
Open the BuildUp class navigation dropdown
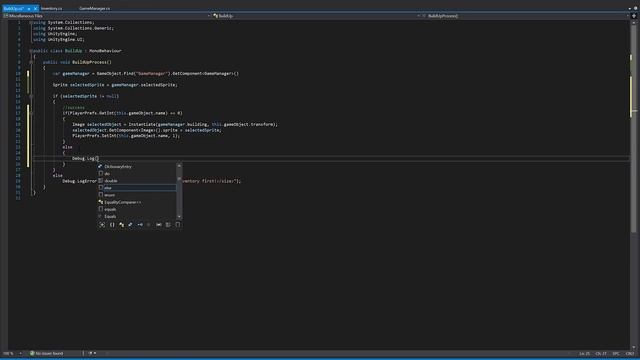[317, 16]
